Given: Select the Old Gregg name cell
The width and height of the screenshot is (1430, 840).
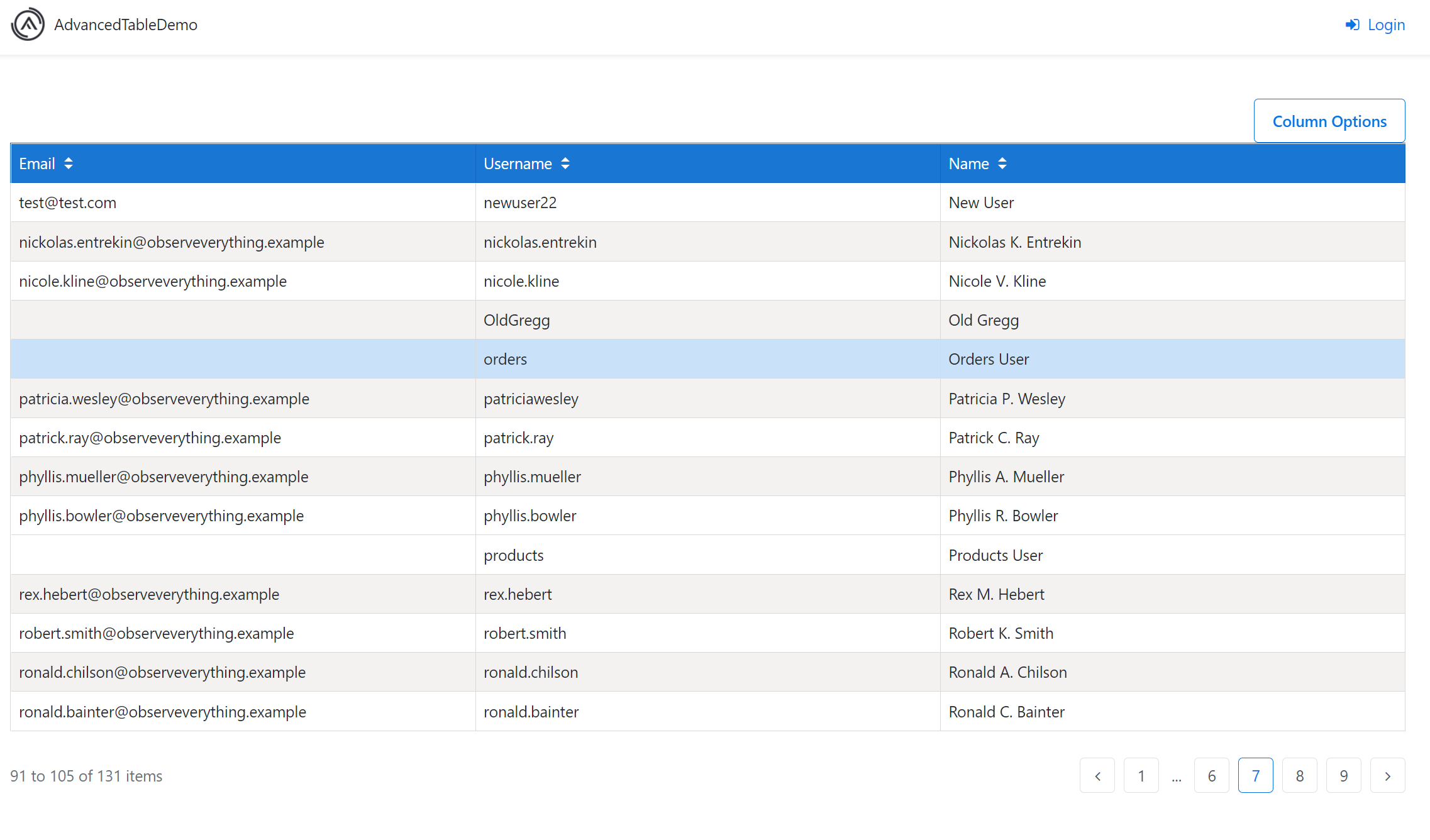Looking at the screenshot, I should (x=1172, y=320).
